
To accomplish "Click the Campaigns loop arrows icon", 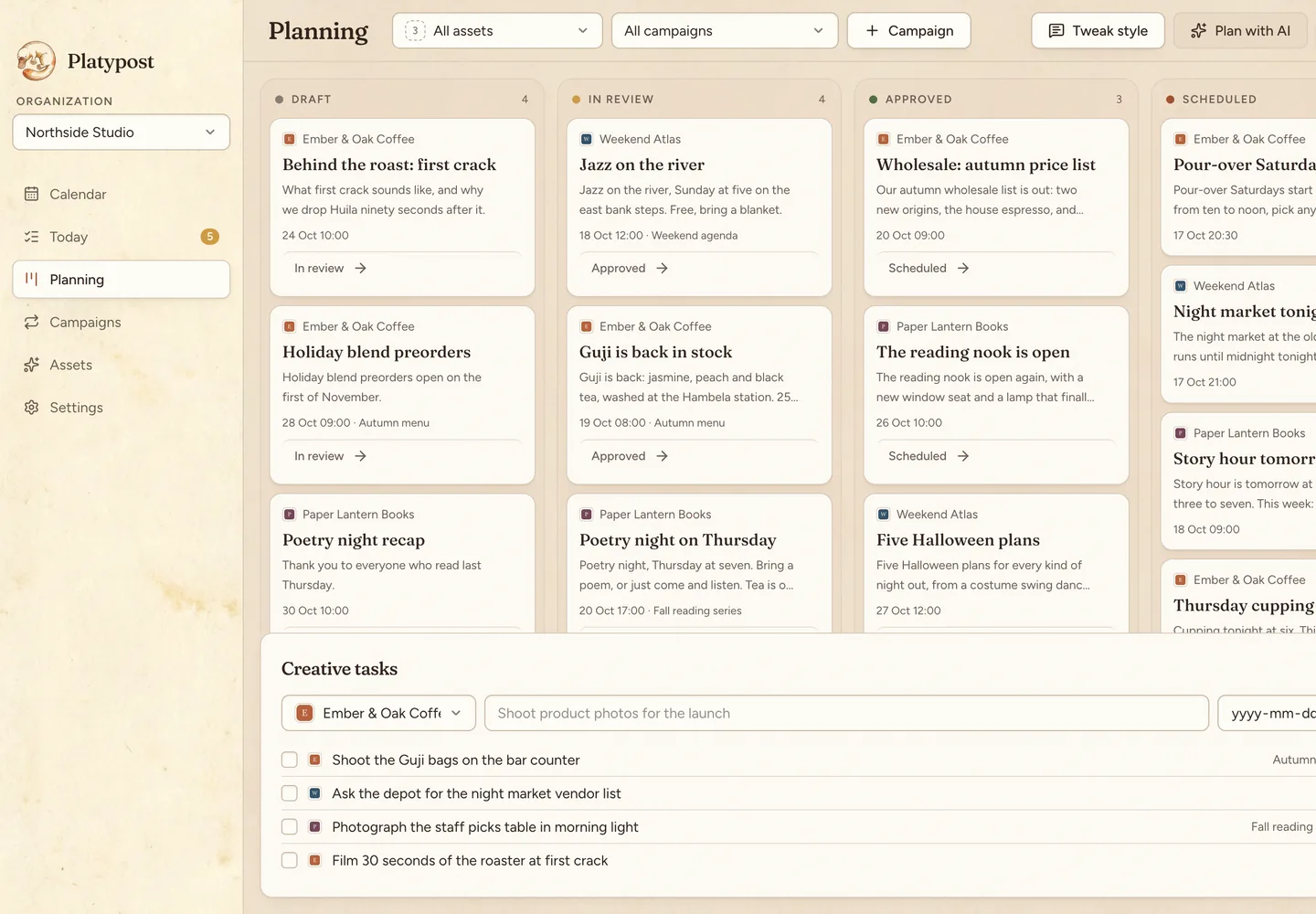I will tap(31, 322).
